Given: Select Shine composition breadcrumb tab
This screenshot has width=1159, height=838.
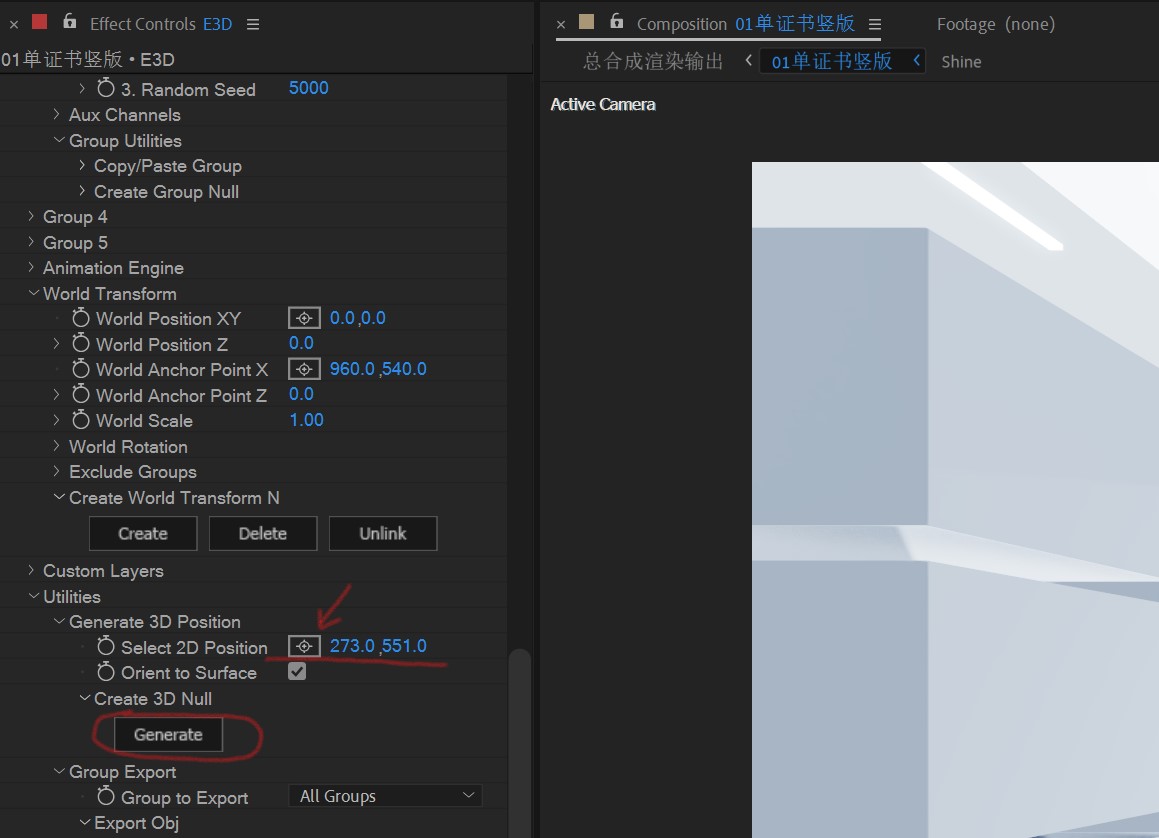Looking at the screenshot, I should click(x=961, y=62).
